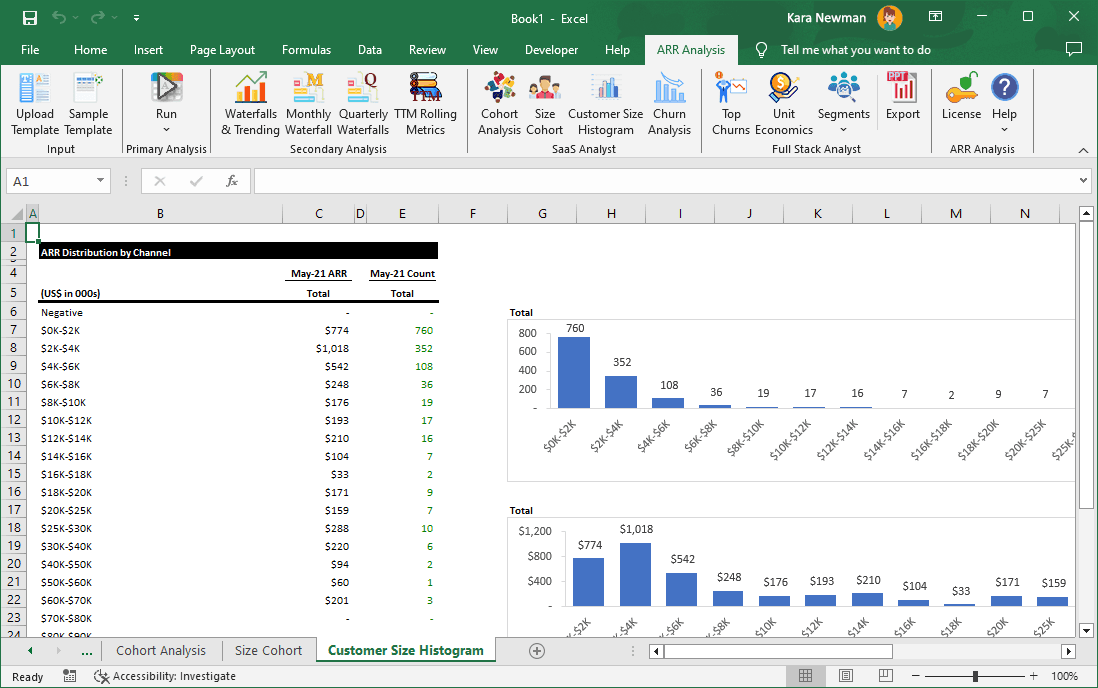Add a new worksheet with plus button

click(537, 650)
